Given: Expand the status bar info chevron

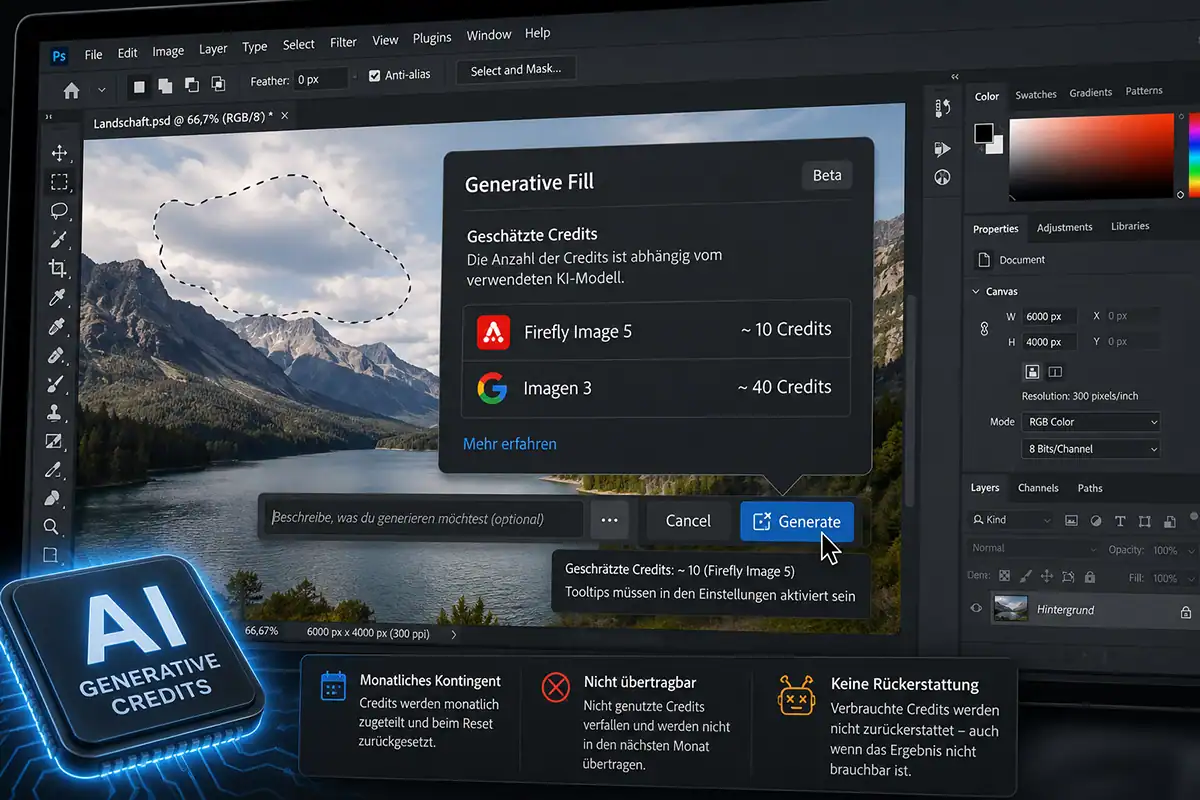Looking at the screenshot, I should (453, 634).
